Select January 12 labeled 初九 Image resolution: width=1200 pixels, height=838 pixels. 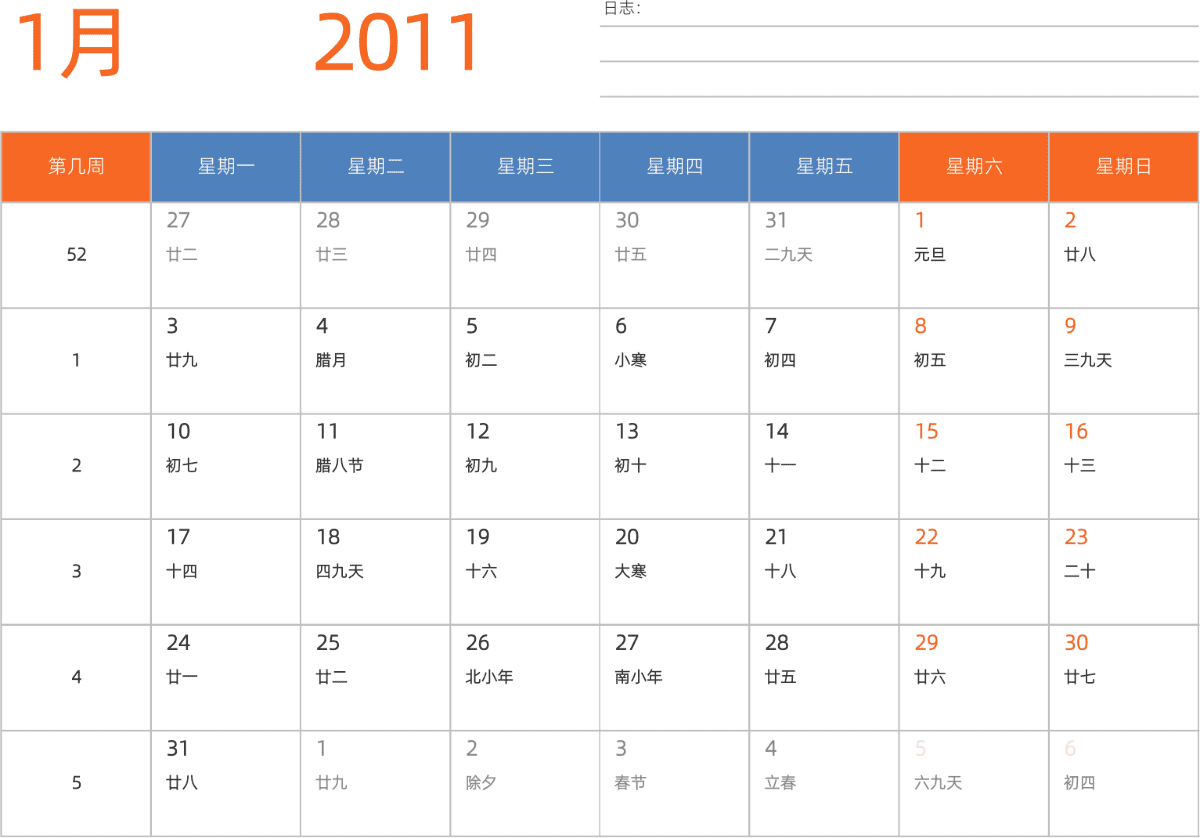pyautogui.click(x=525, y=466)
